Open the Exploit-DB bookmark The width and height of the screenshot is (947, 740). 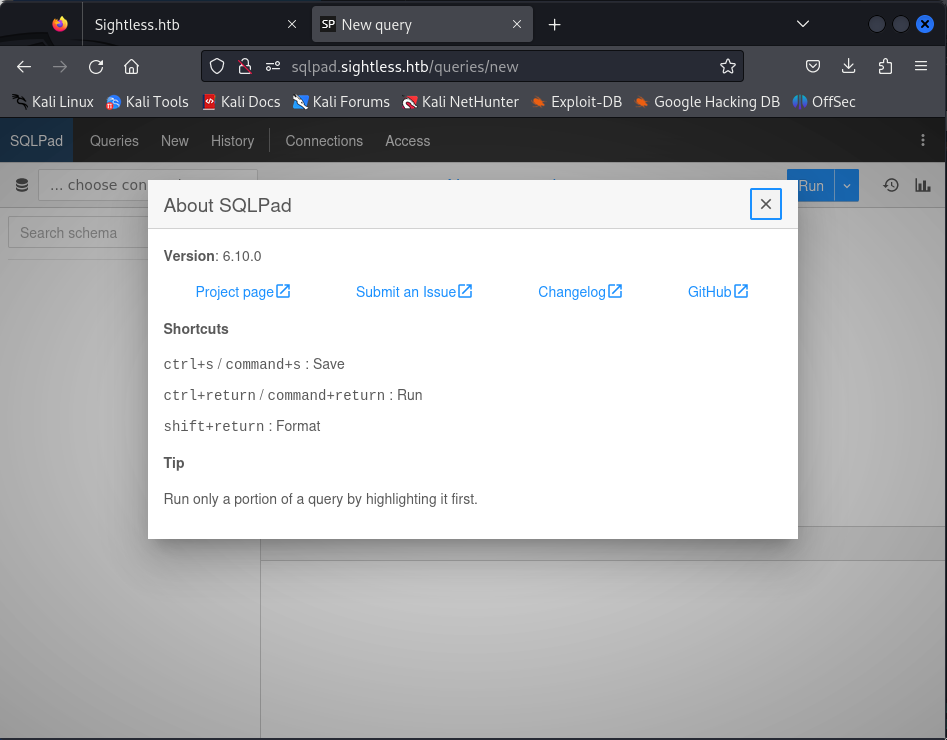(x=576, y=102)
